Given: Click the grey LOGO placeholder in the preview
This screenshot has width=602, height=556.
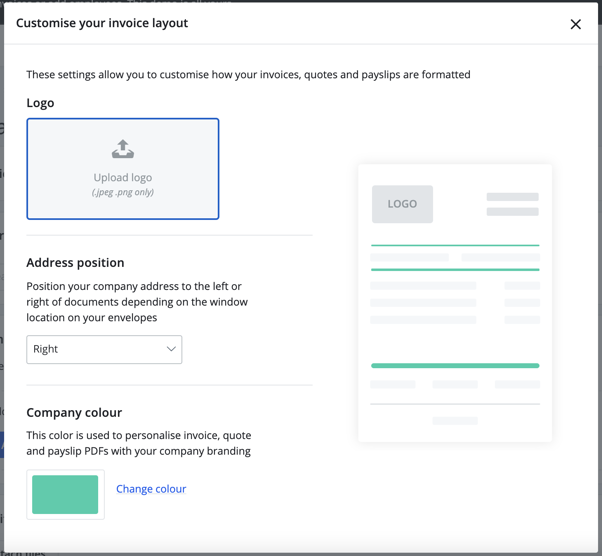Looking at the screenshot, I should pos(402,204).
